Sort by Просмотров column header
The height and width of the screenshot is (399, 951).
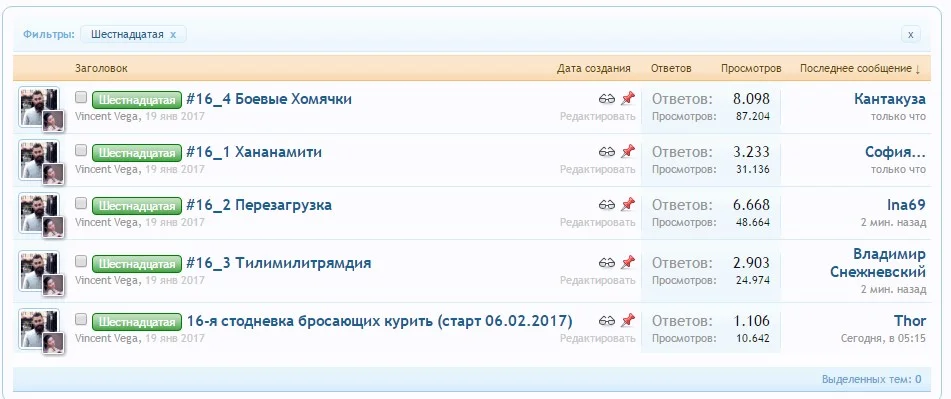point(751,69)
